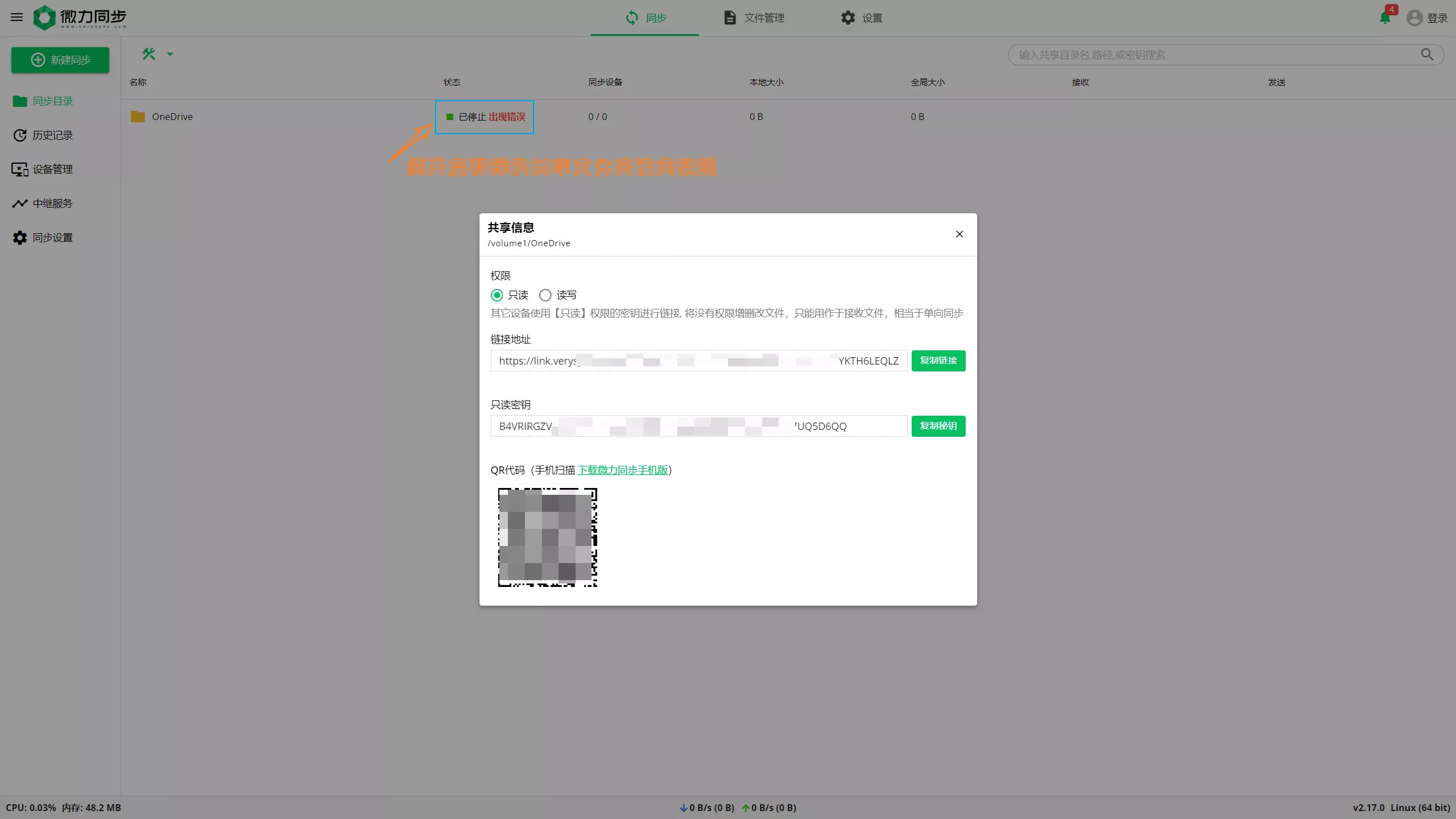Open the tools wrench icon
This screenshot has width=1456, height=819.
pos(149,54)
